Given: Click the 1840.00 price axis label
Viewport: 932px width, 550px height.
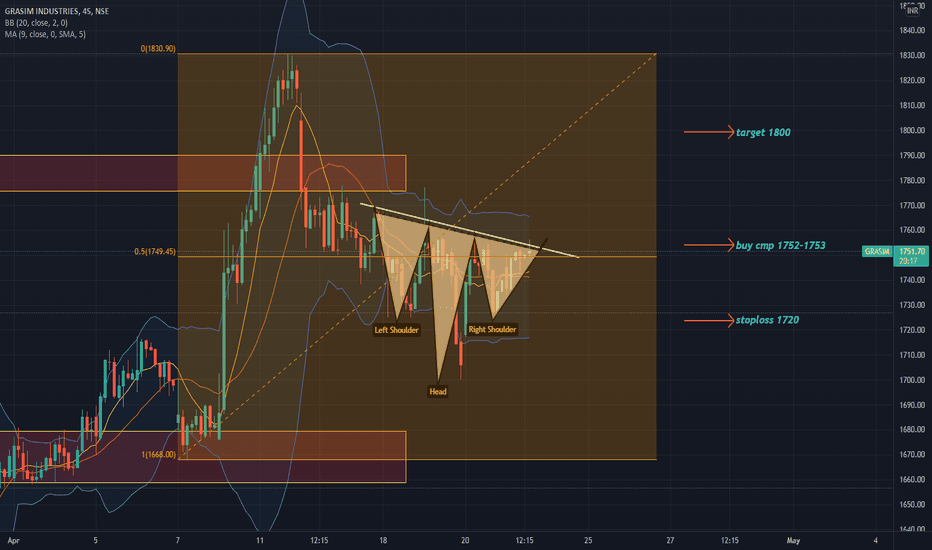Looking at the screenshot, I should click(x=912, y=30).
